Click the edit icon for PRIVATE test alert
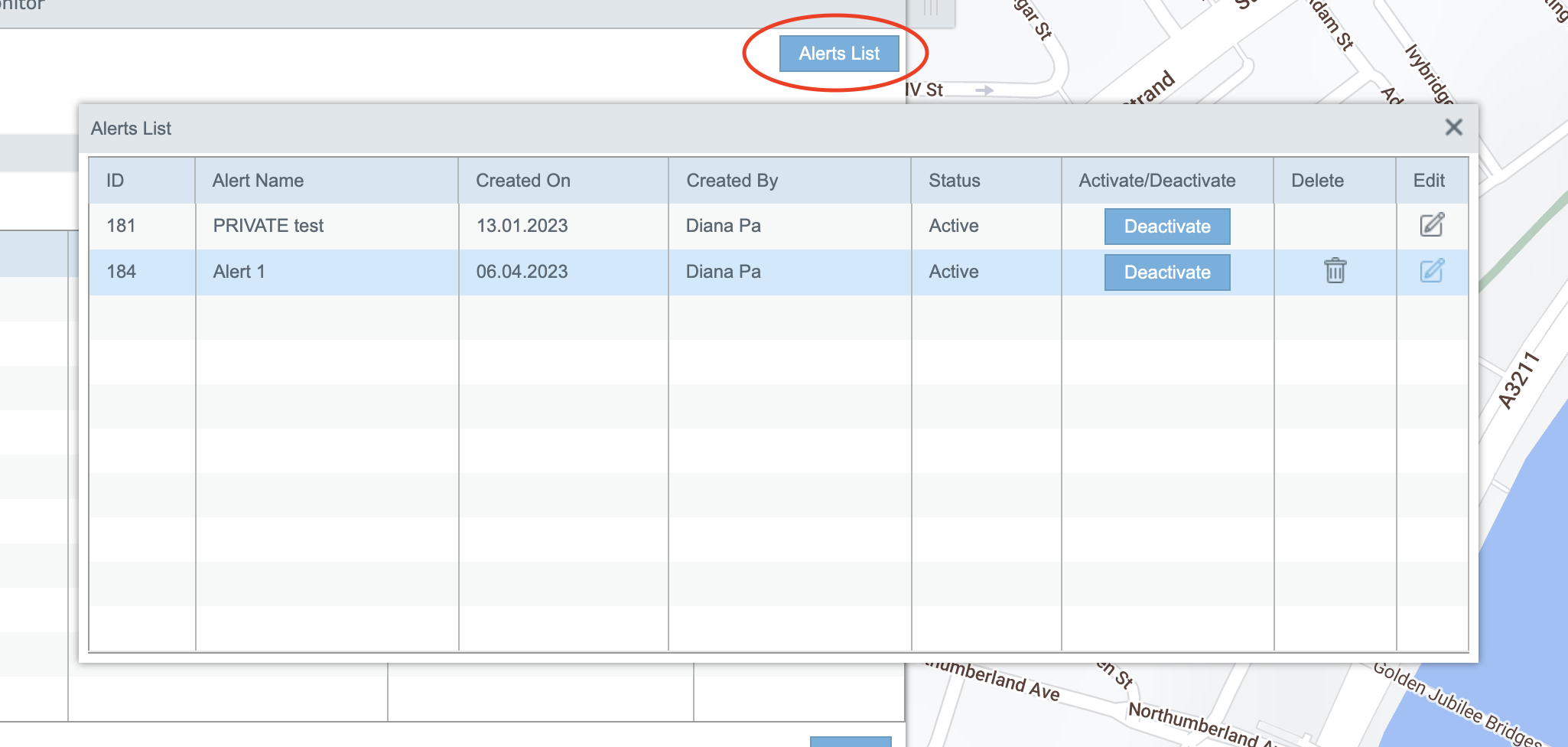This screenshot has width=1568, height=747. tap(1431, 225)
